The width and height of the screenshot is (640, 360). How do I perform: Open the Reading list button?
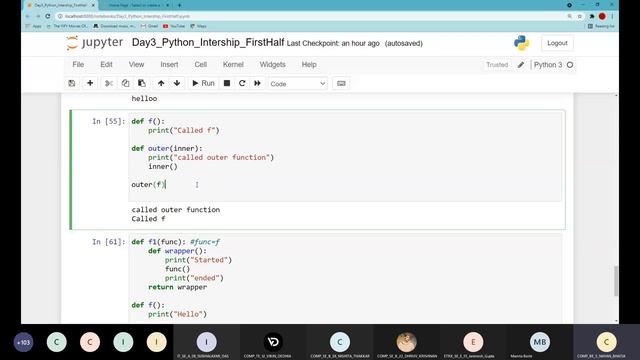pyautogui.click(x=601, y=26)
